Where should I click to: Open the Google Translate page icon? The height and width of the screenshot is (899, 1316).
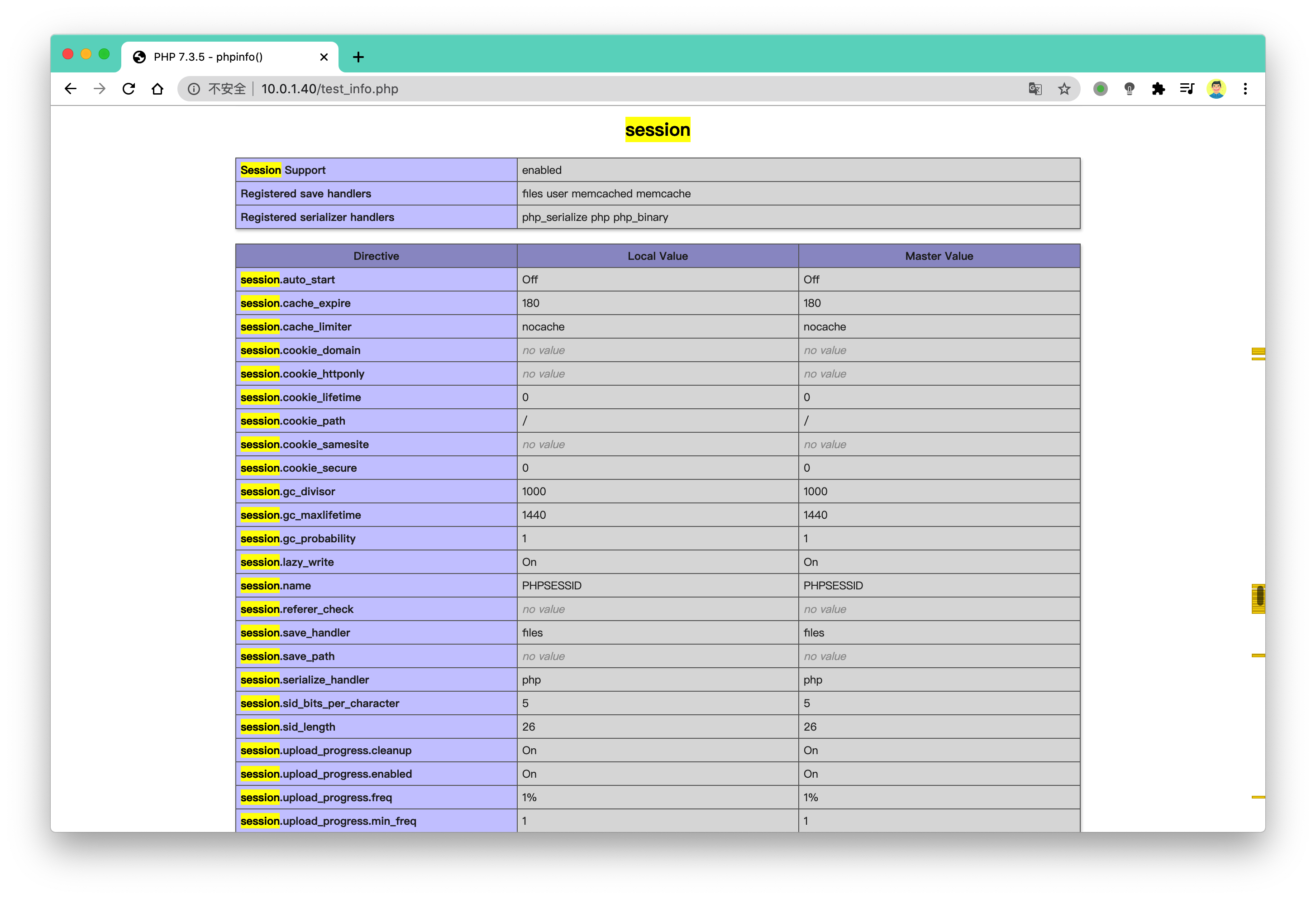pyautogui.click(x=1035, y=89)
